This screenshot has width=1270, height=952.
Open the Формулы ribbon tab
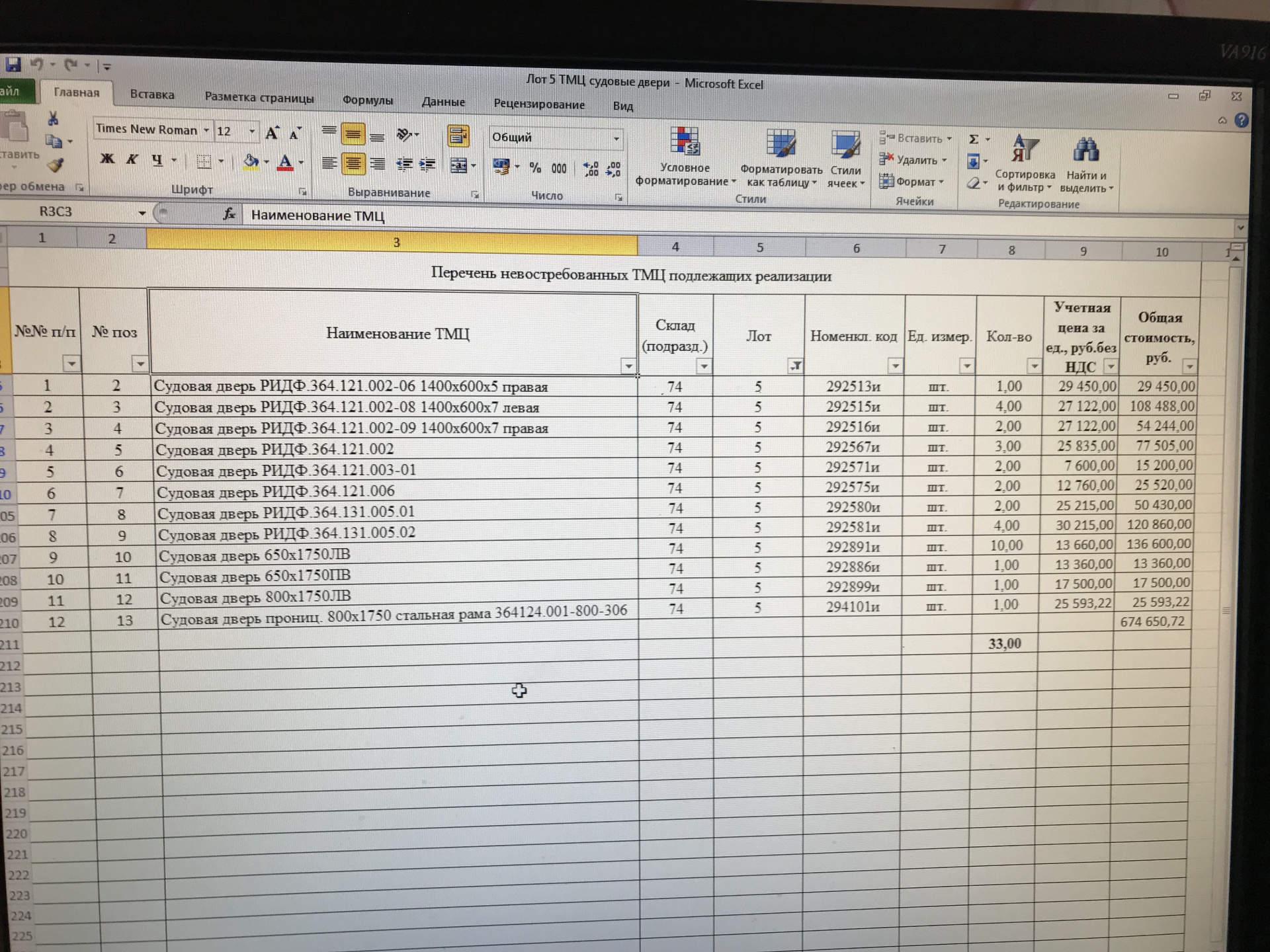[x=368, y=100]
